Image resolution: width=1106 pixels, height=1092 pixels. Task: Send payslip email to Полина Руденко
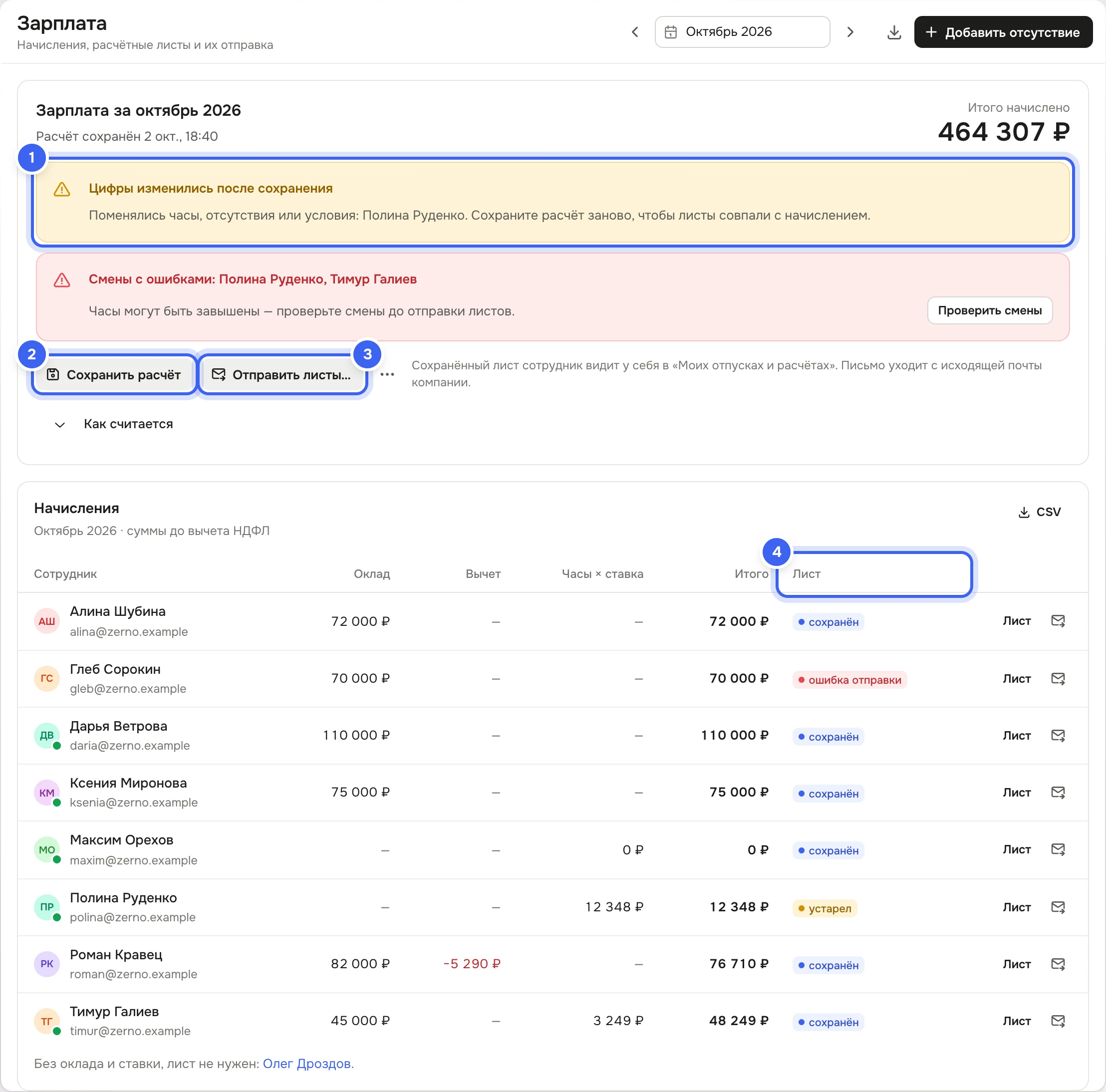tap(1058, 906)
